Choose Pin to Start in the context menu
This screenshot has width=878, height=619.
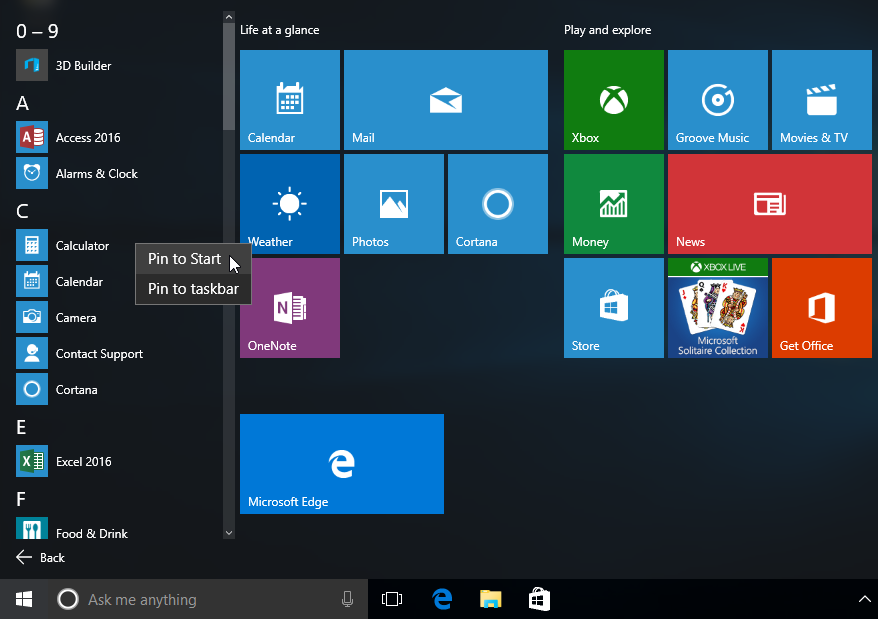point(193,259)
